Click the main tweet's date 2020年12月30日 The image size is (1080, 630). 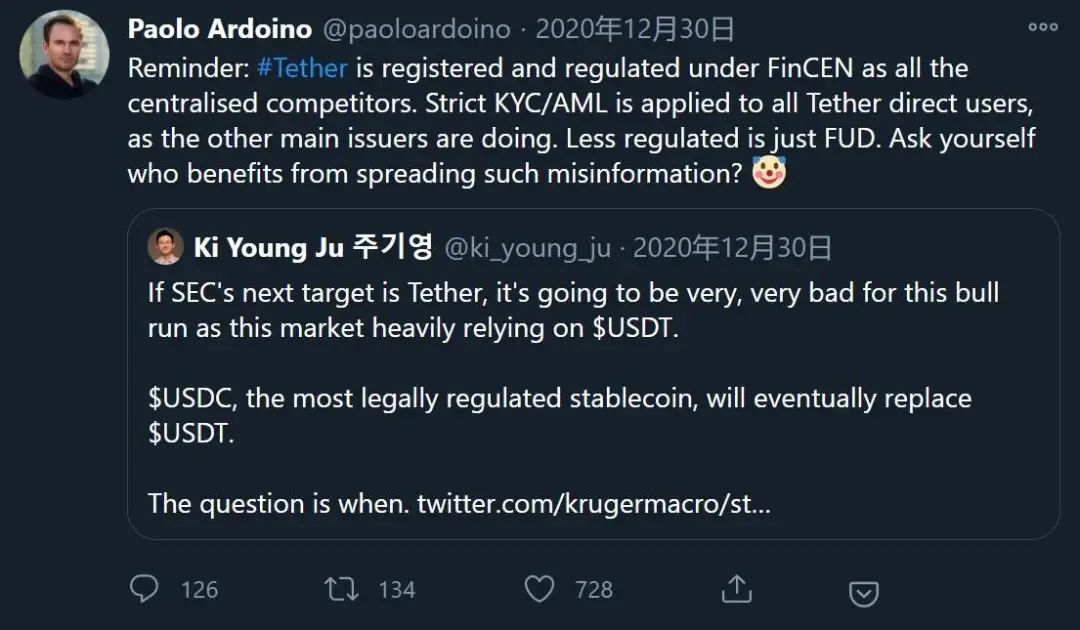(635, 29)
